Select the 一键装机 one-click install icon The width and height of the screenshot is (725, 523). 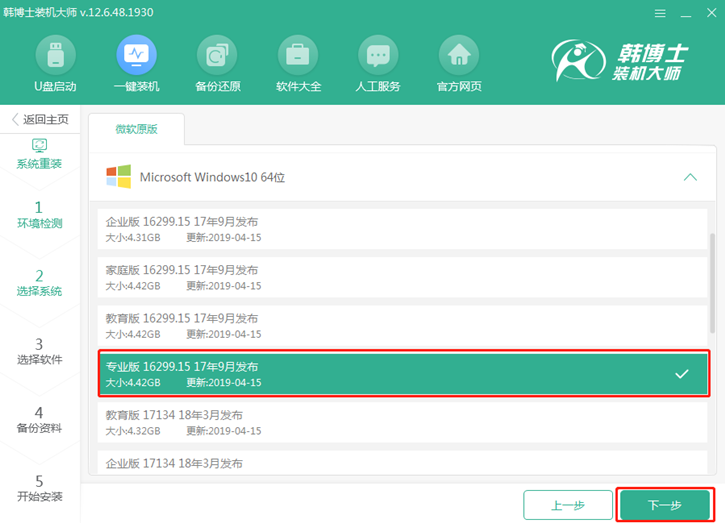tap(136, 56)
